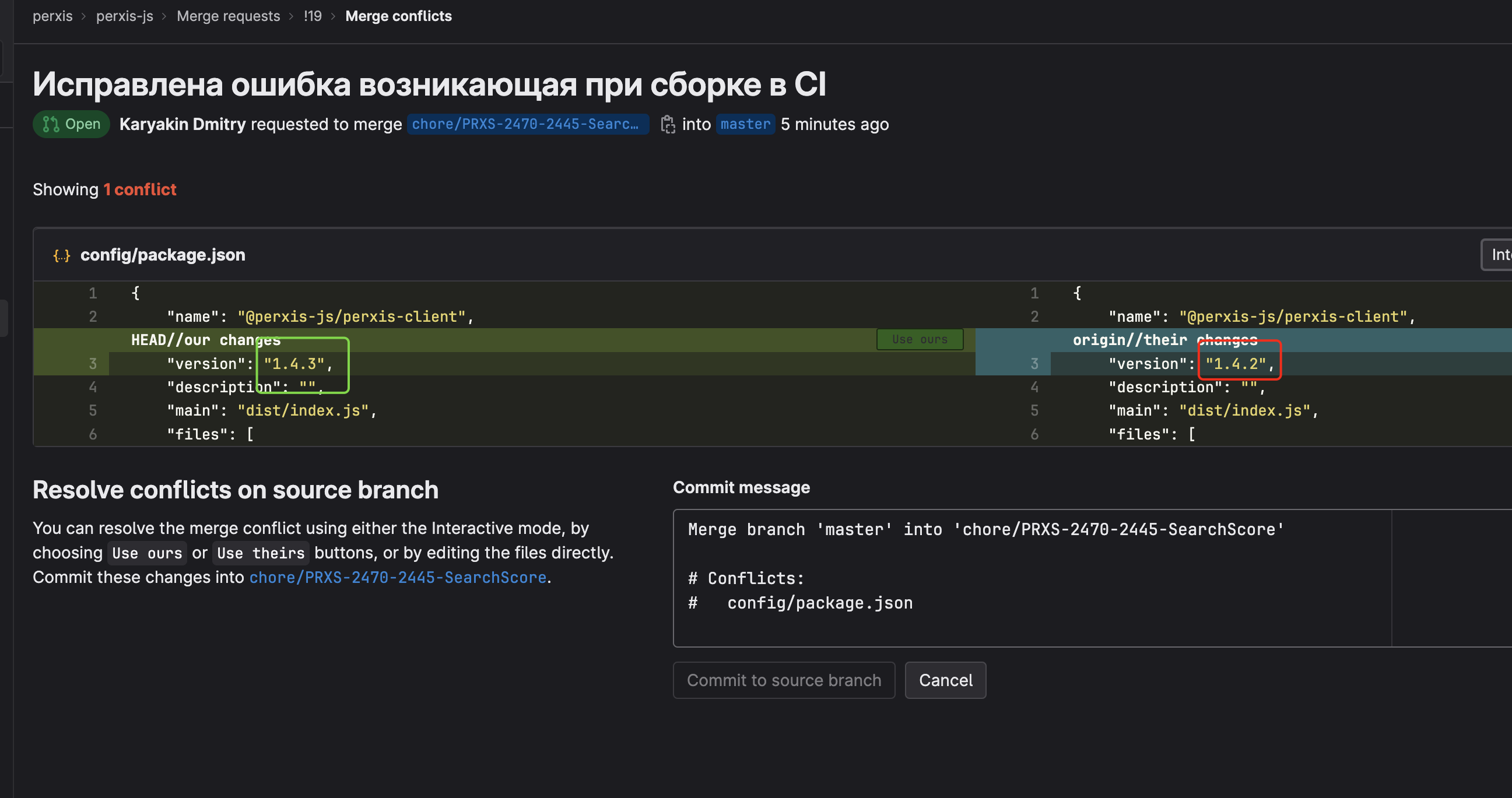Image resolution: width=1512 pixels, height=798 pixels.
Task: Click the merge request title heading
Action: [x=429, y=84]
